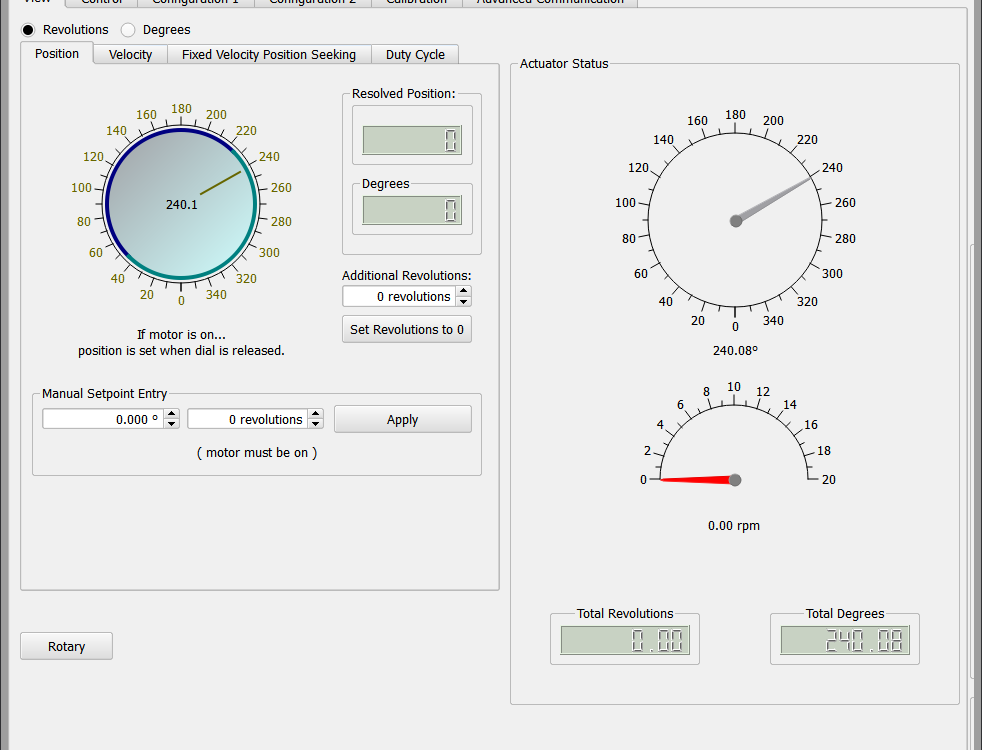Click the Additional Revolutions input field
Image resolution: width=982 pixels, height=750 pixels.
pyautogui.click(x=400, y=296)
